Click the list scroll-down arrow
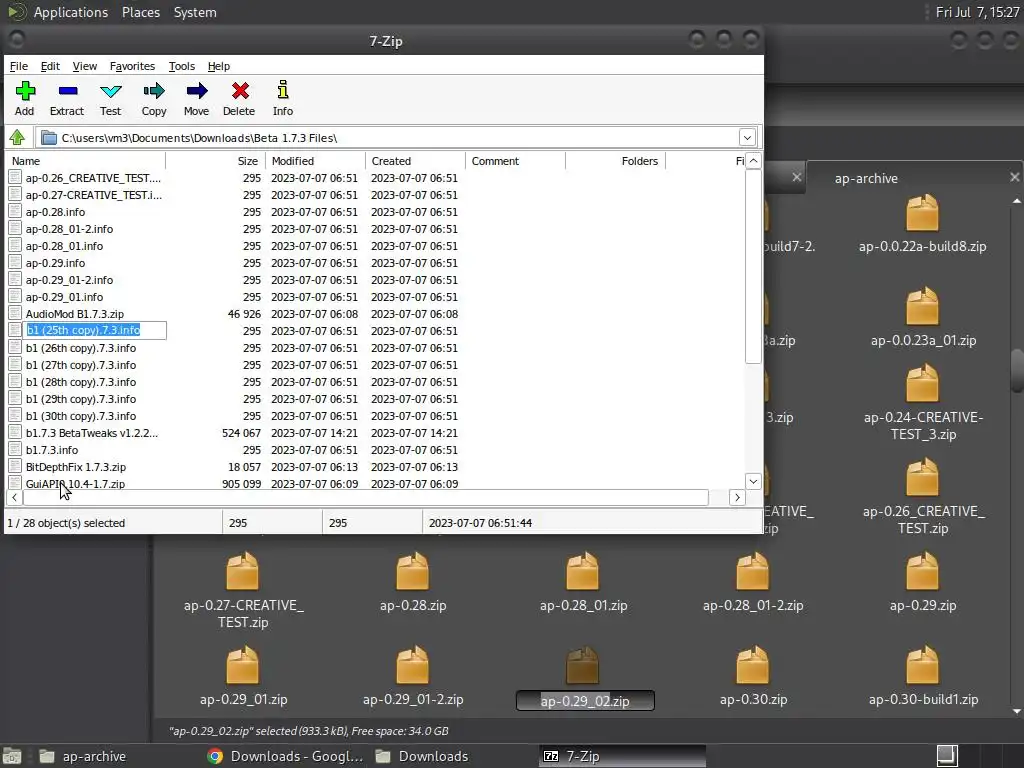 tap(753, 481)
